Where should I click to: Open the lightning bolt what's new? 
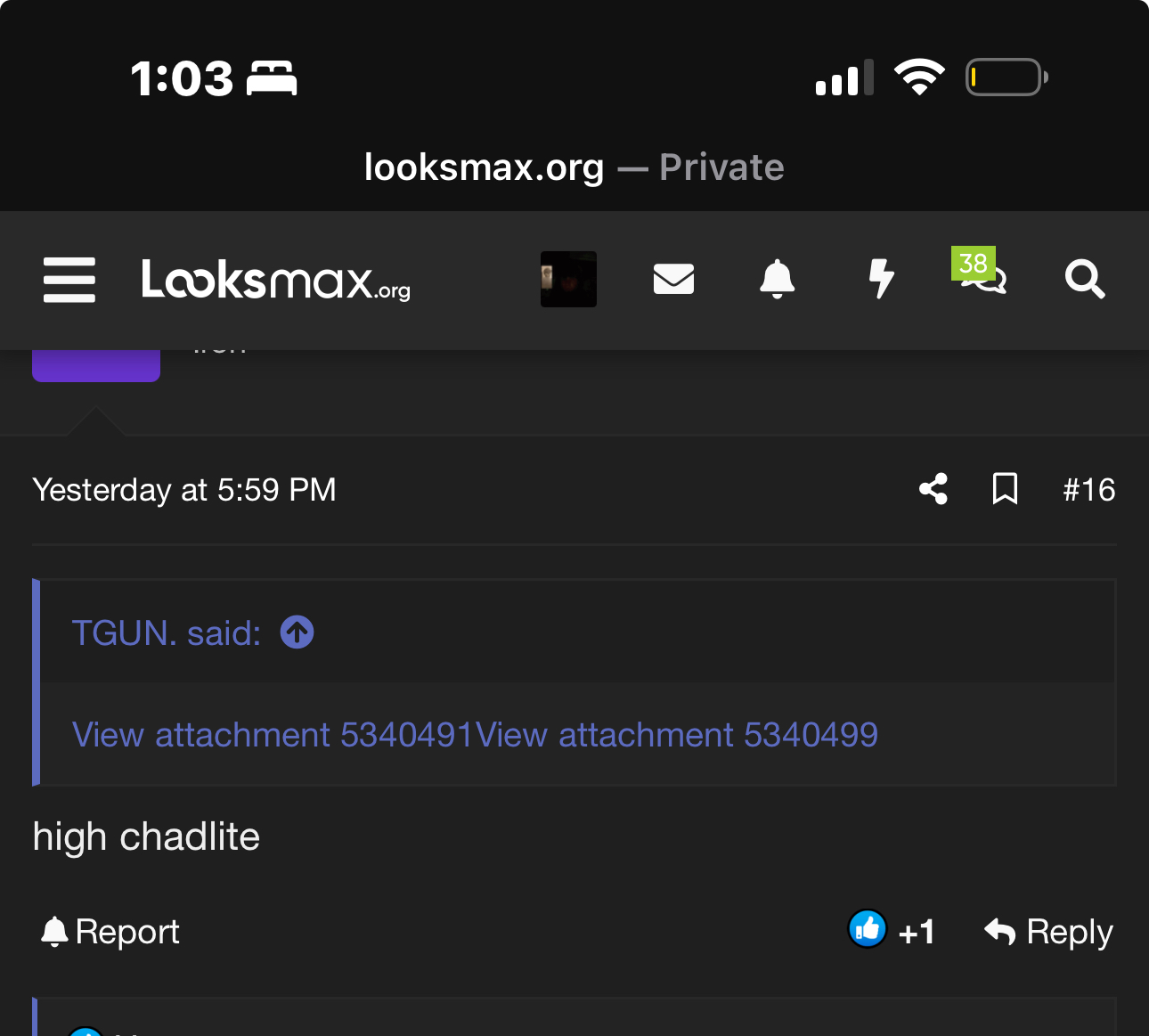[881, 279]
